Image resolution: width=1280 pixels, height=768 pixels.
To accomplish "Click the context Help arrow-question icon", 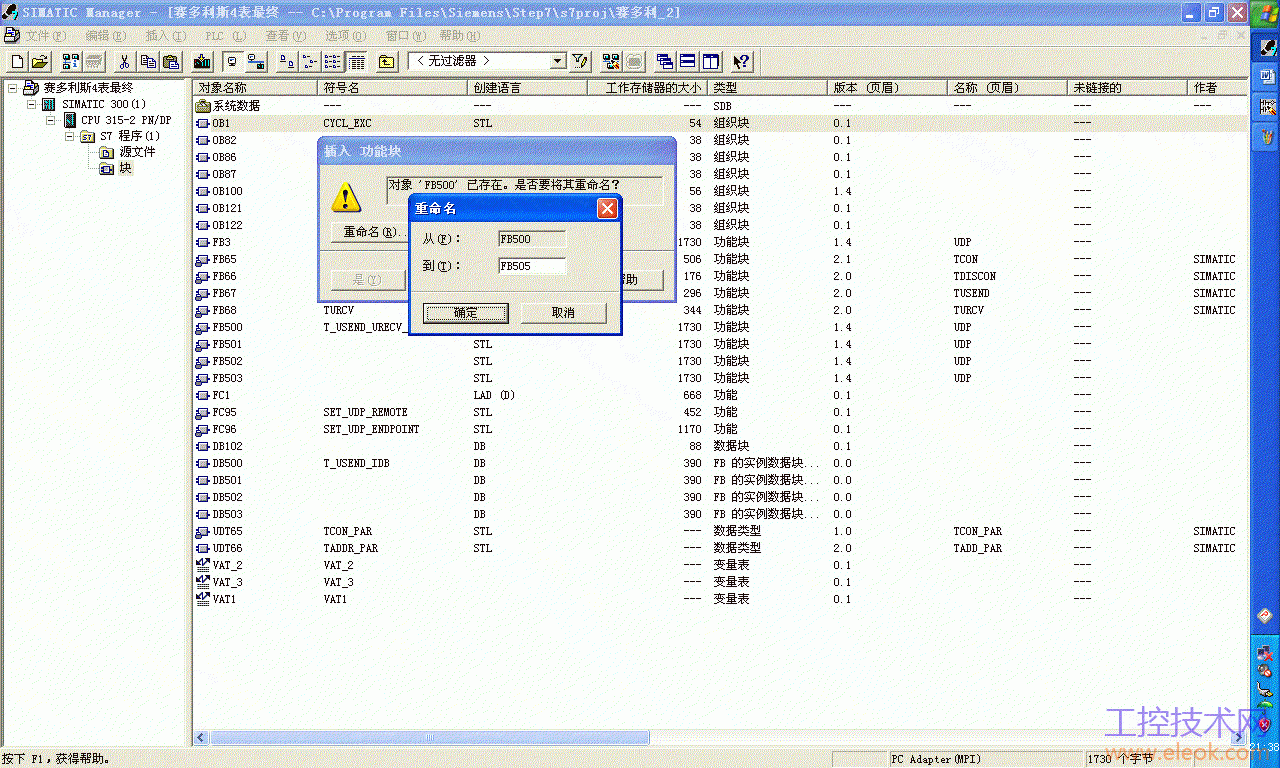I will point(742,62).
